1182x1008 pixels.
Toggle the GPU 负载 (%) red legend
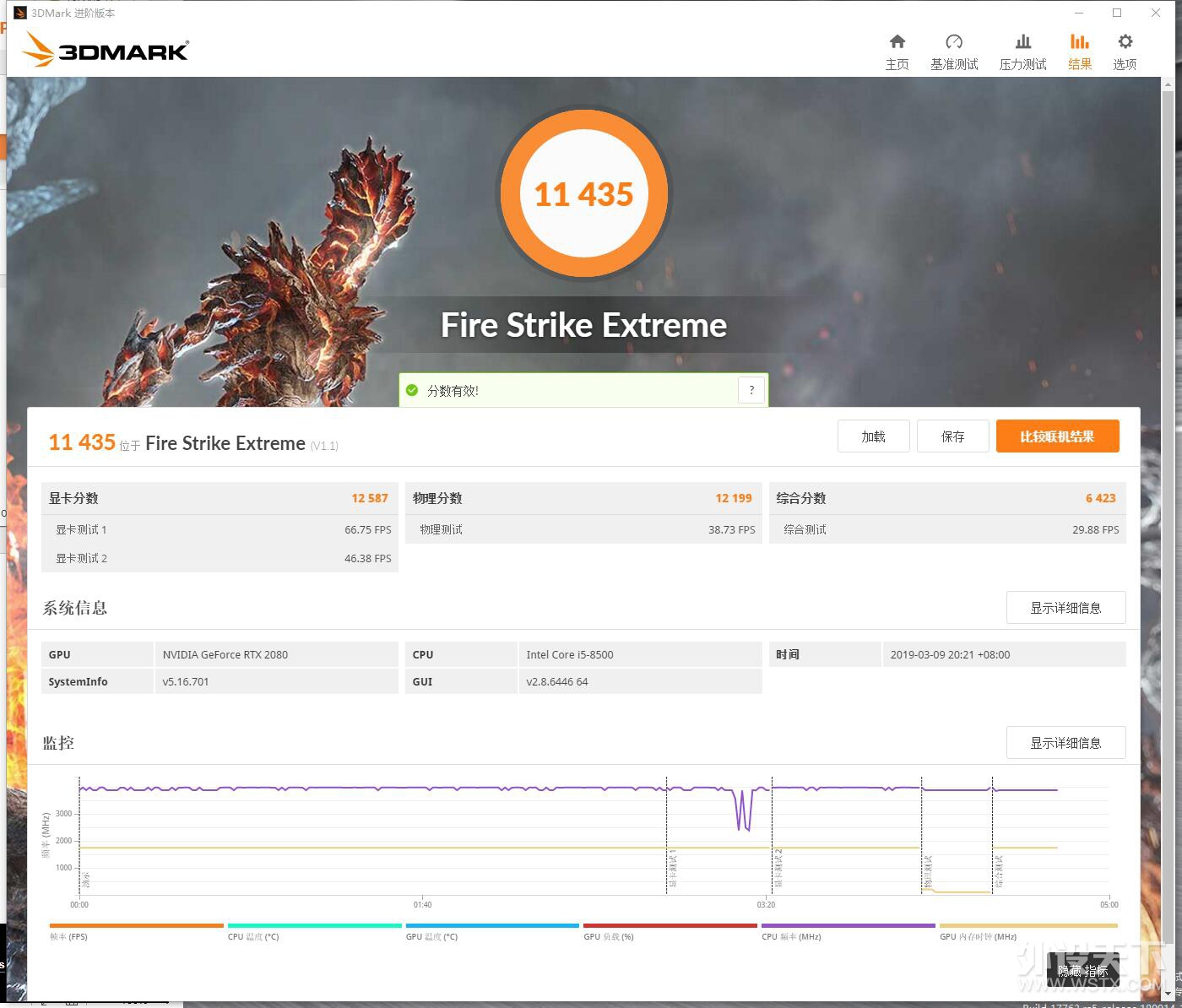coord(670,925)
